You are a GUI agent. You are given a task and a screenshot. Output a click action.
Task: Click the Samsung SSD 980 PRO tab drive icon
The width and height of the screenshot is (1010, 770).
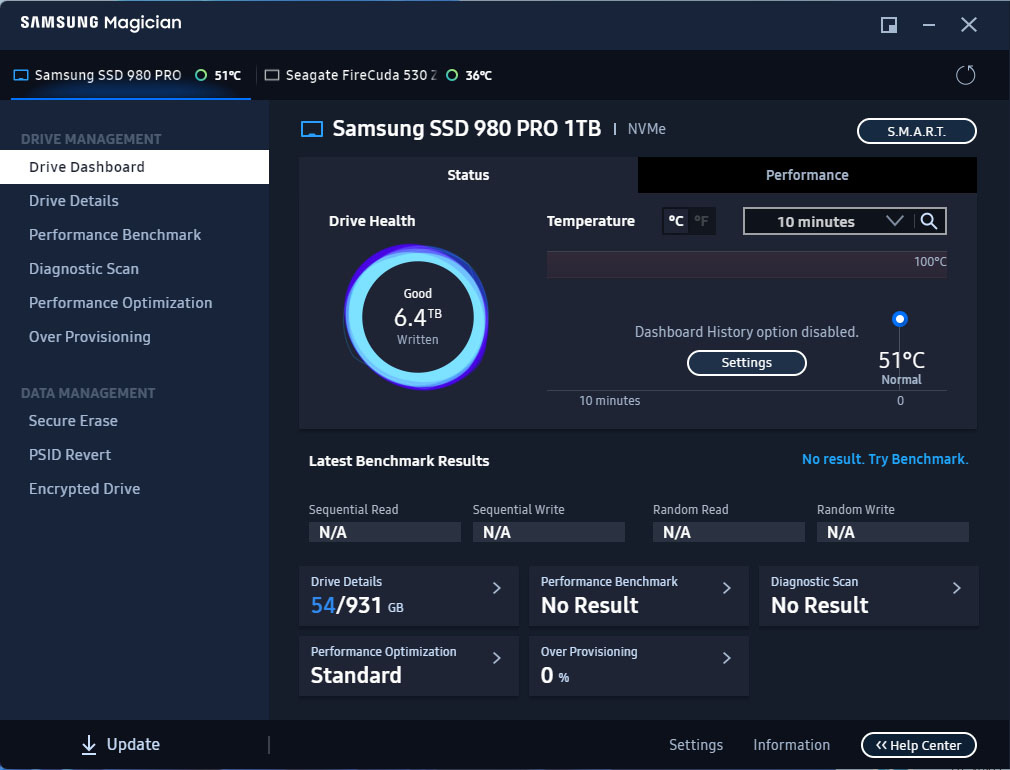coord(21,75)
